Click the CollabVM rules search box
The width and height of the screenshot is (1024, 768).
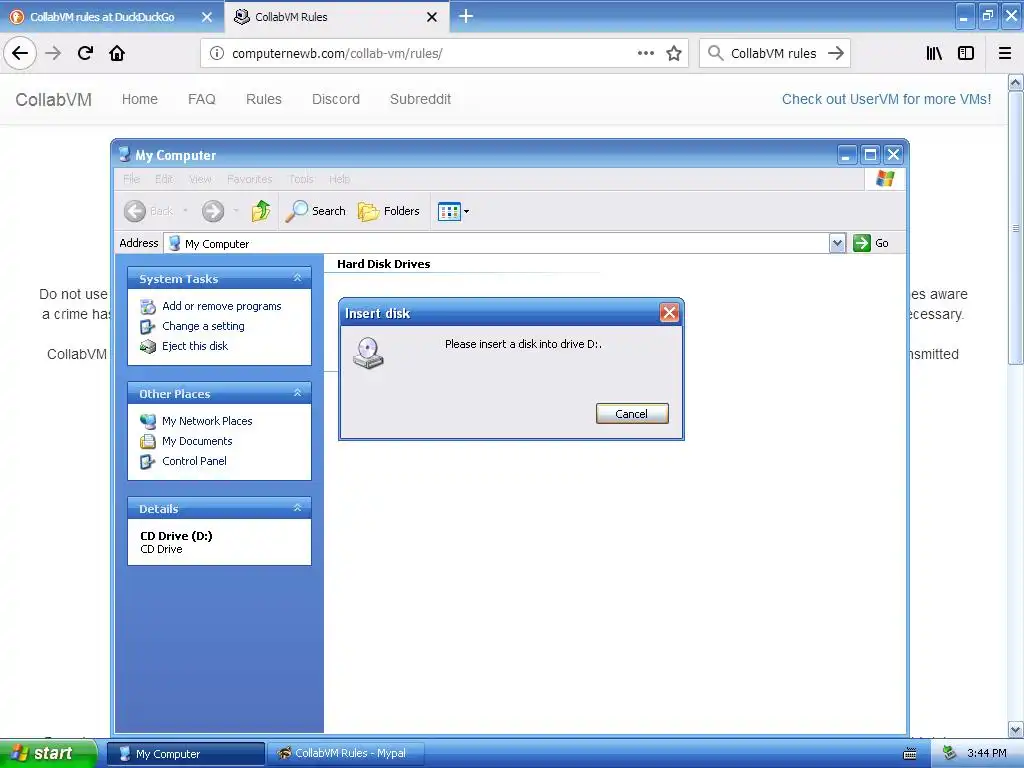[773, 54]
